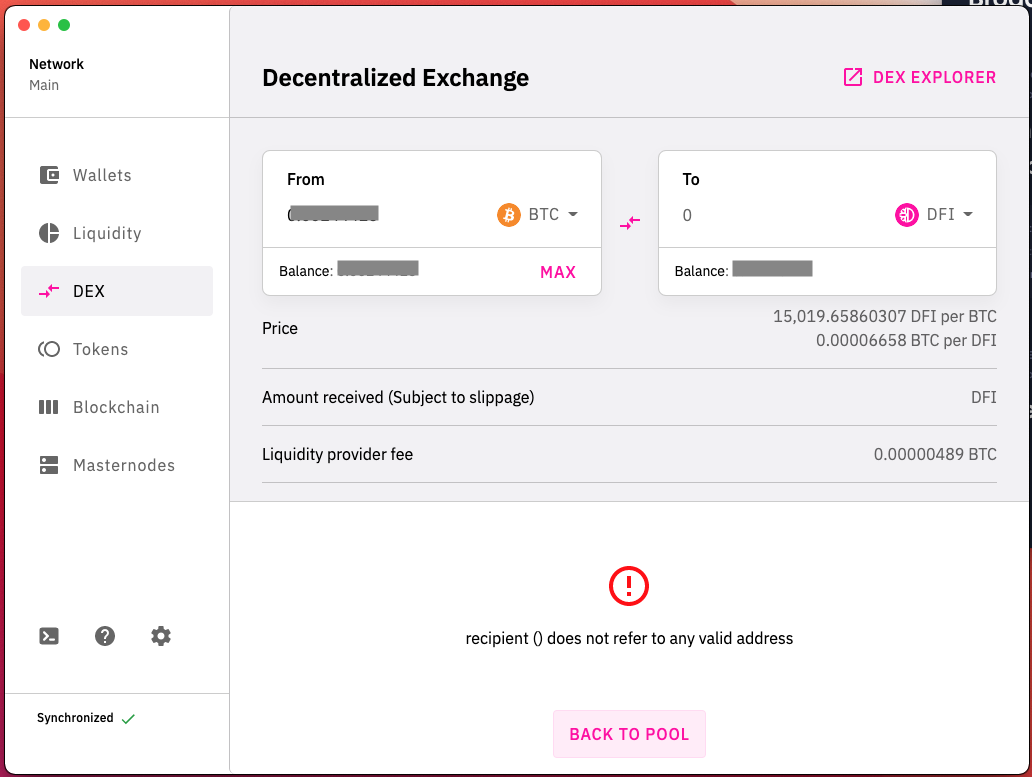Click the Wallets sidebar icon
Screen dimensions: 1032x777
(49, 175)
